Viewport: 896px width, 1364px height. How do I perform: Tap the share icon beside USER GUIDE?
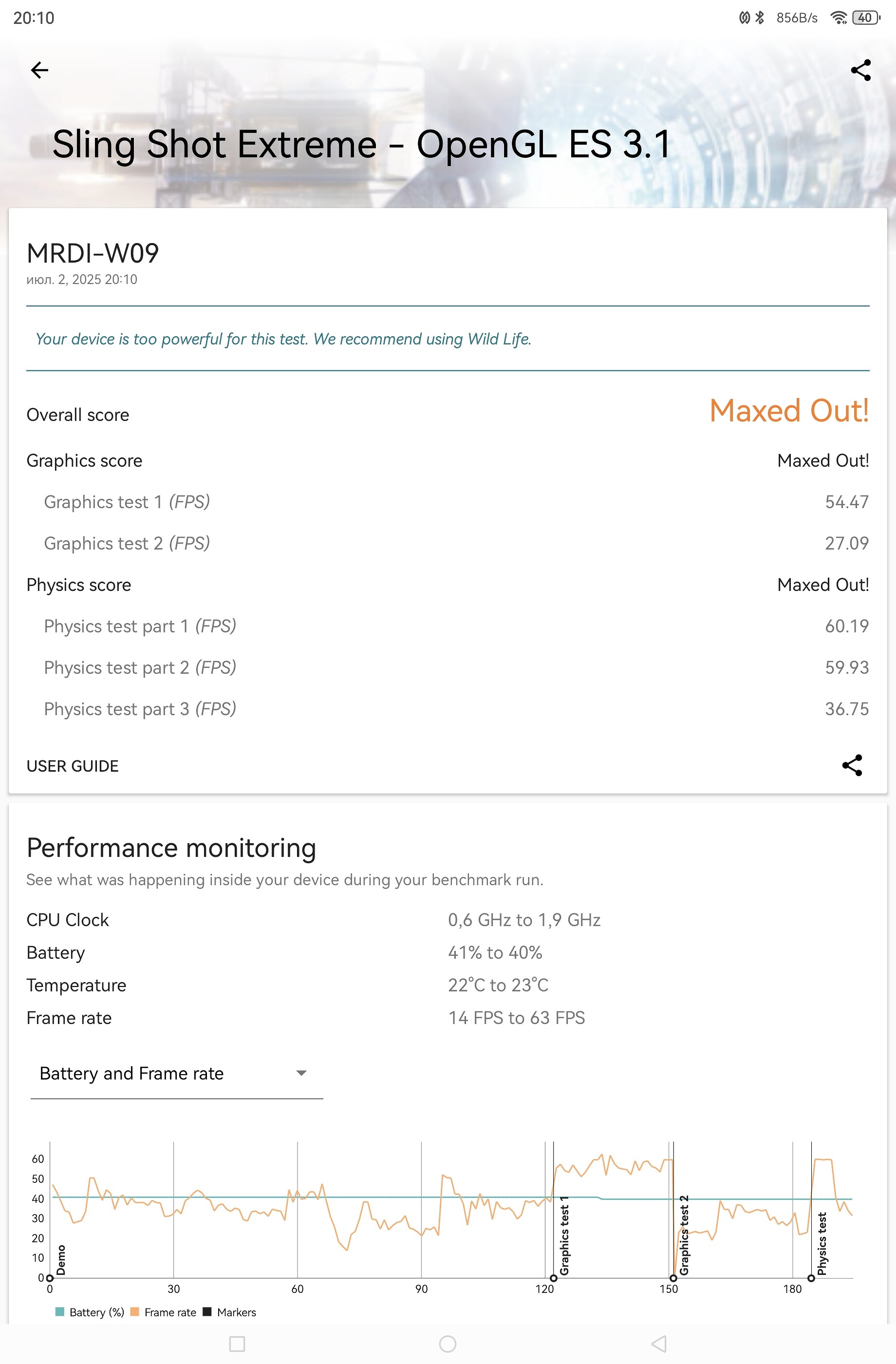tap(852, 765)
